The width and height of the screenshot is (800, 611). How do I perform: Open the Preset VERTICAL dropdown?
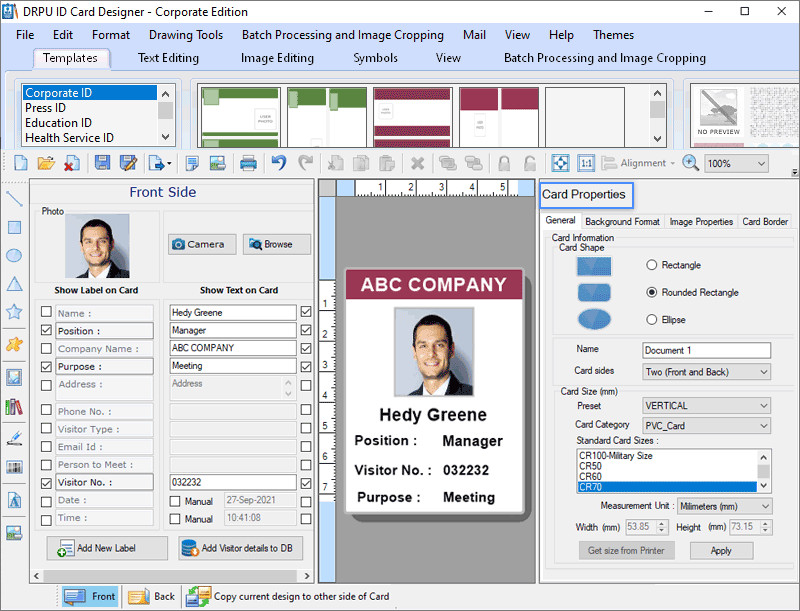click(x=706, y=406)
